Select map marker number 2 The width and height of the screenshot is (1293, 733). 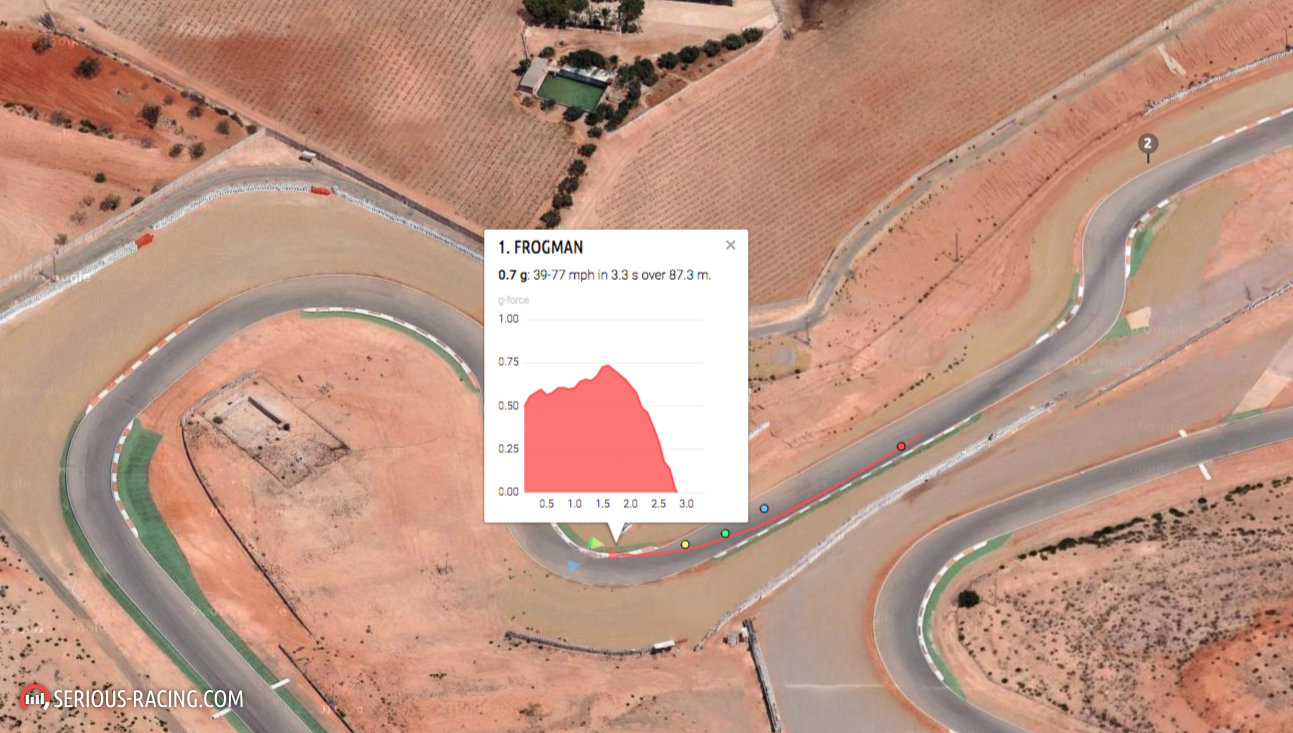(1148, 145)
